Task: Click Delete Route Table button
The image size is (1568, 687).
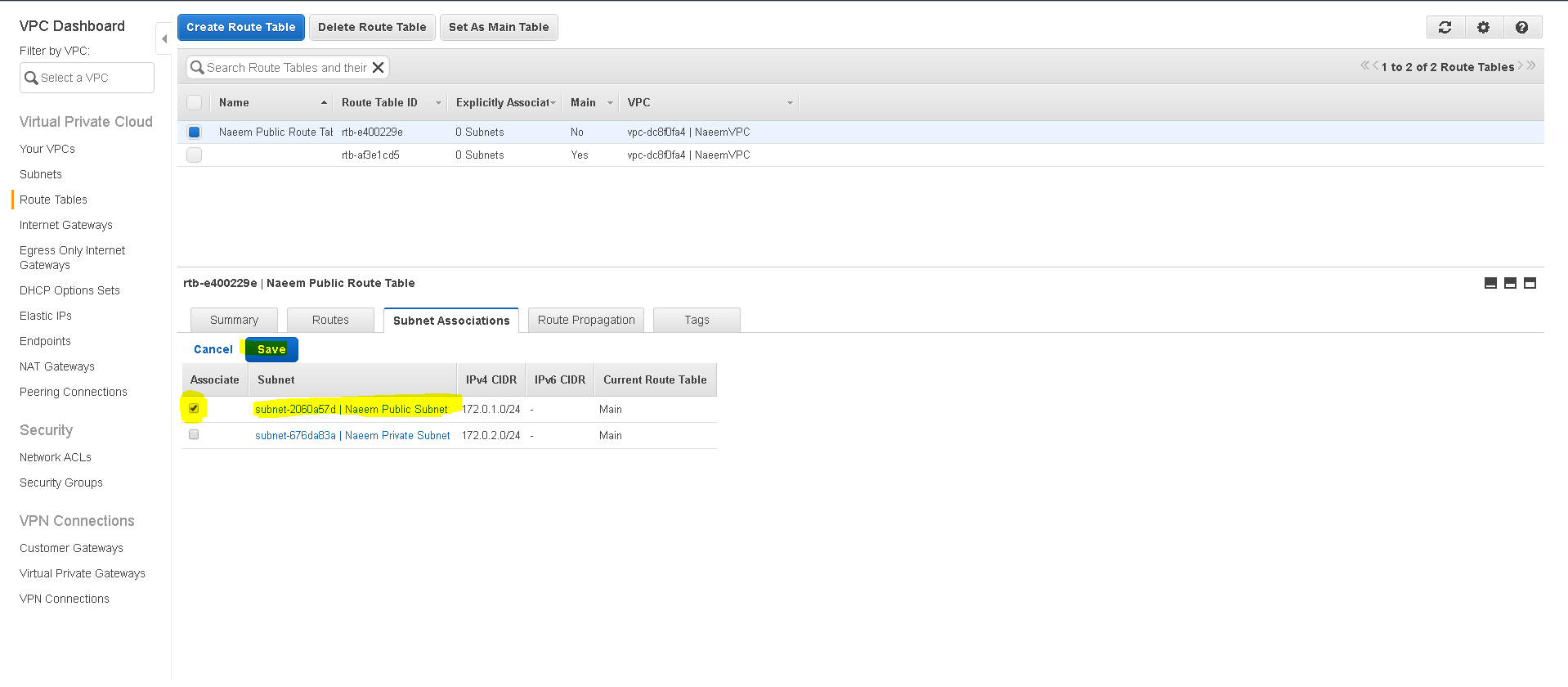Action: coord(372,27)
